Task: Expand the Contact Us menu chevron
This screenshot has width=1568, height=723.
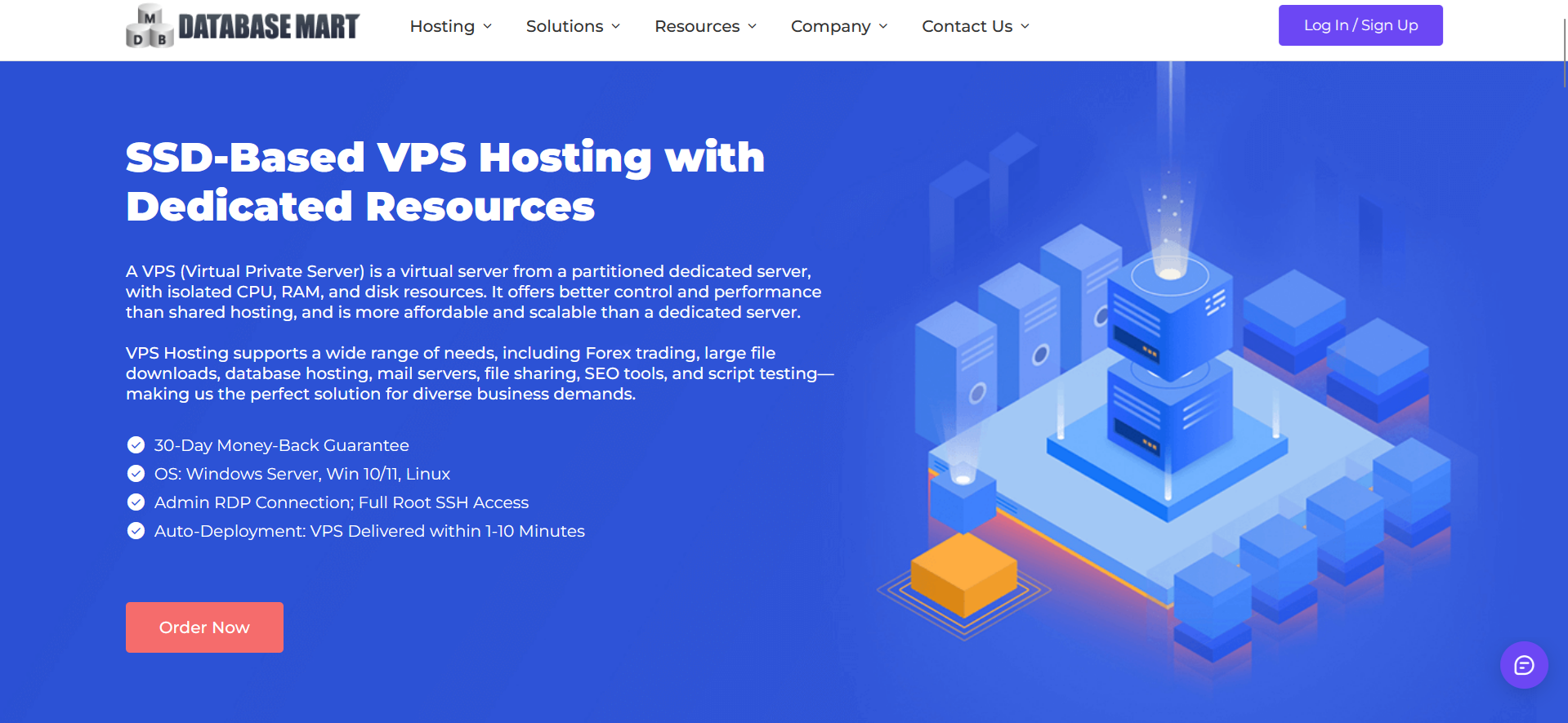Action: (1025, 26)
